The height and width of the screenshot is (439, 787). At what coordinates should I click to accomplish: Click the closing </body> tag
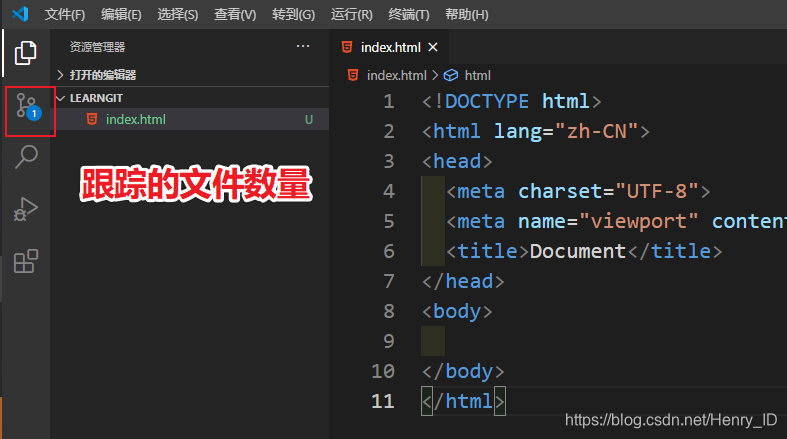pyautogui.click(x=463, y=371)
